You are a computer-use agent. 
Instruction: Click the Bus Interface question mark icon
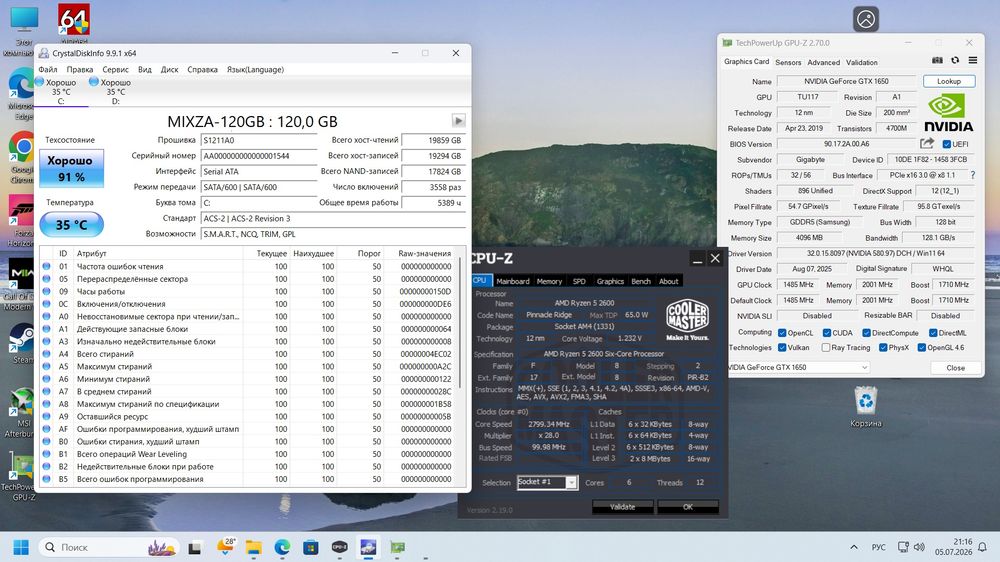[973, 175]
